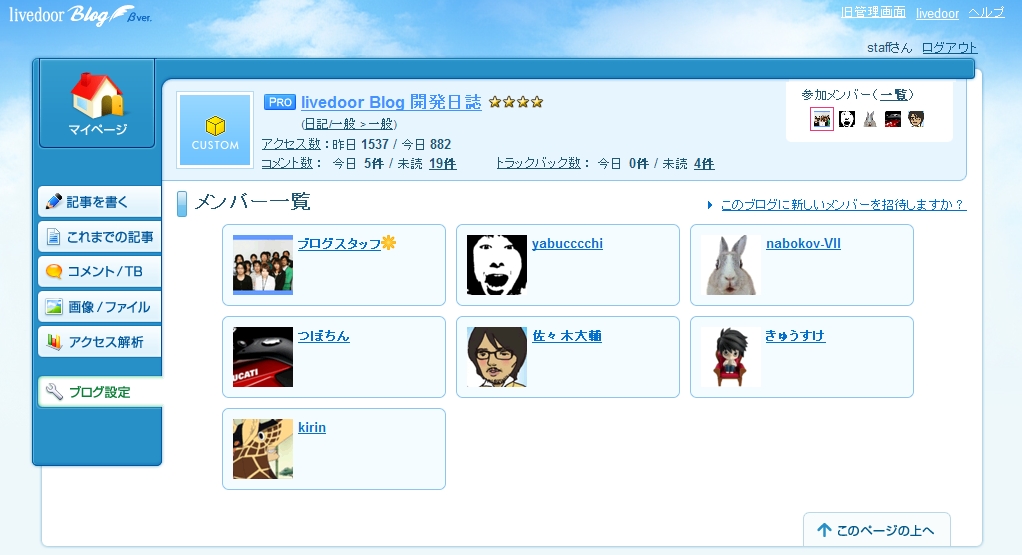Jump to page top button
Image resolution: width=1022 pixels, height=555 pixels.
pyautogui.click(x=877, y=530)
